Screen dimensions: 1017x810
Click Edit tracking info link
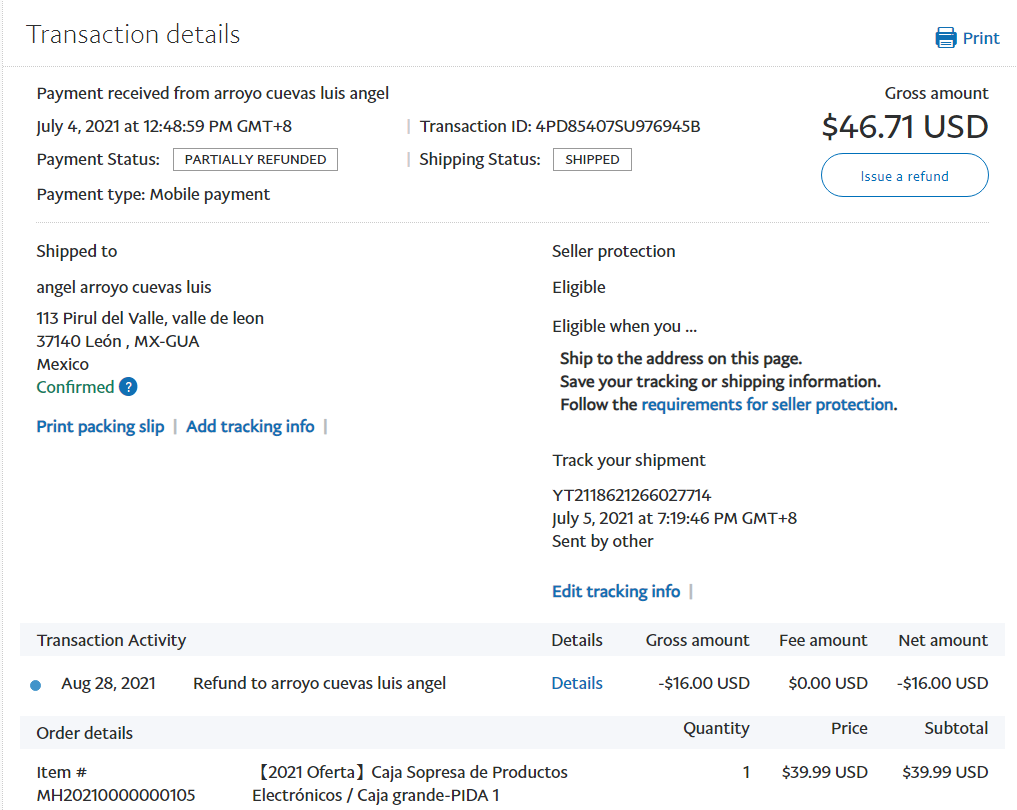[616, 591]
